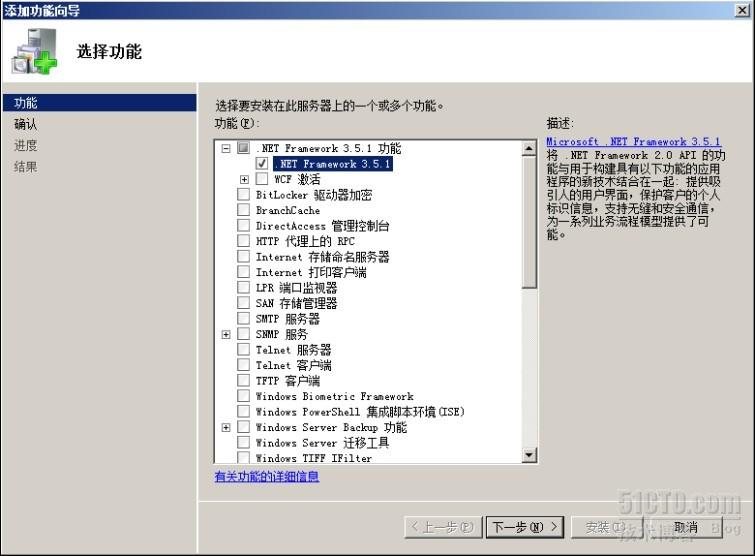Collapse the .NET Framework 3.5.1 功能 node
This screenshot has width=755, height=556.
pos(226,148)
